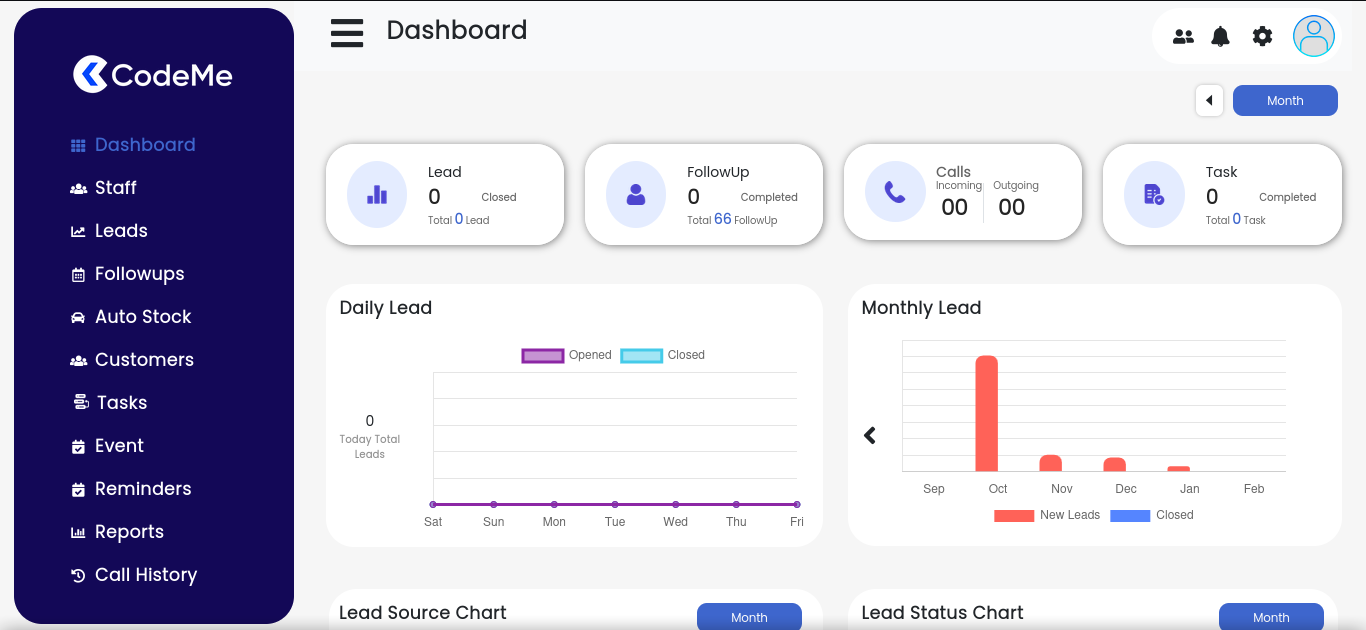Click the blue Closed swatch in Monthly legend
The image size is (1366, 630).
[1130, 515]
